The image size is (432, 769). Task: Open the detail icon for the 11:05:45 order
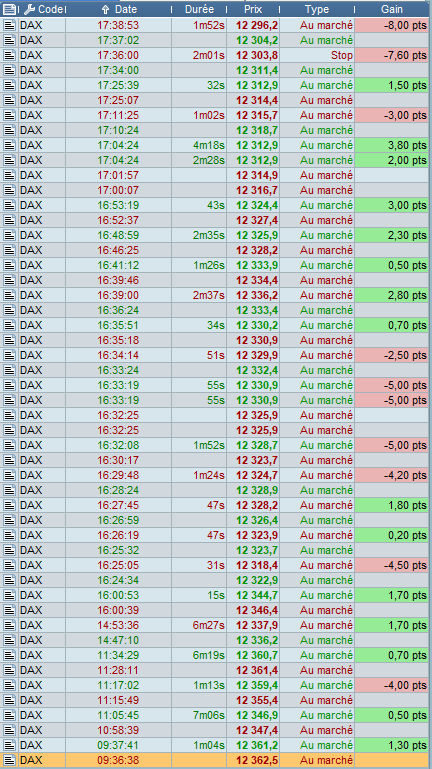(x=9, y=716)
